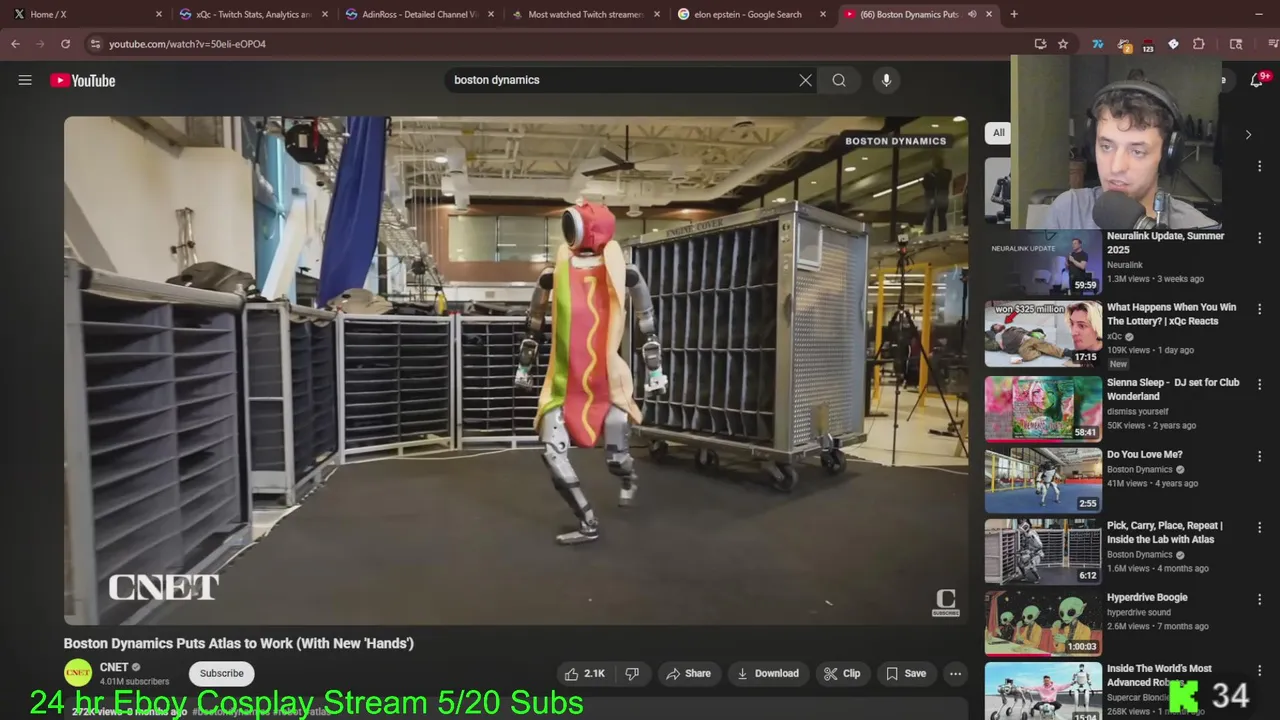This screenshot has width=1280, height=720.
Task: Open options for Pick, Carry, Place, Repeat
Action: coord(1260,527)
